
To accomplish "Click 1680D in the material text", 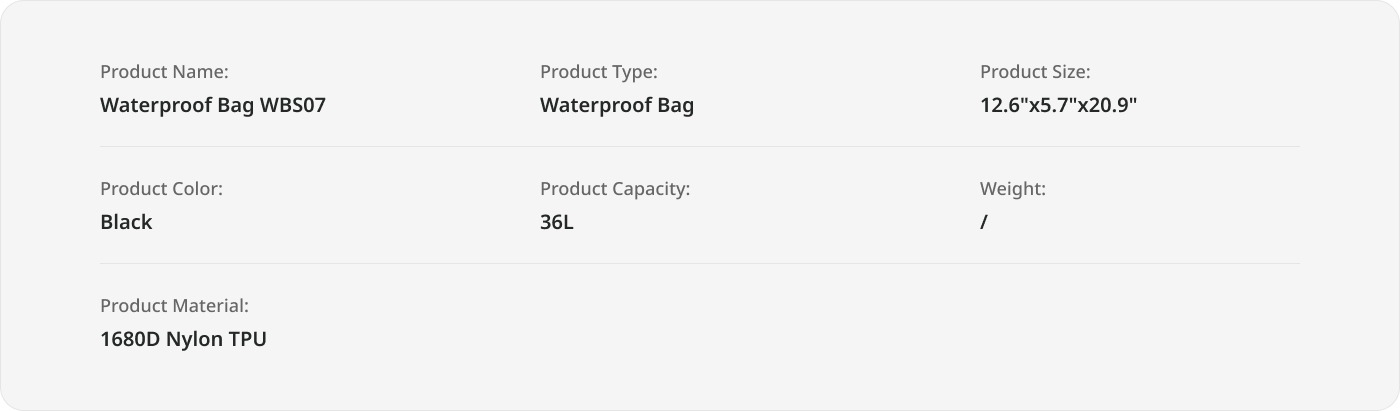I will (x=130, y=339).
